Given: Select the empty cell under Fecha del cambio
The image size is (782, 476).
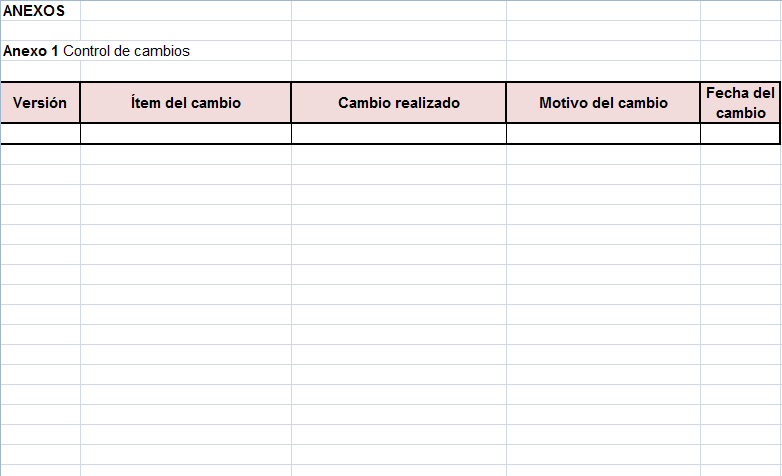Looking at the screenshot, I should click(740, 134).
